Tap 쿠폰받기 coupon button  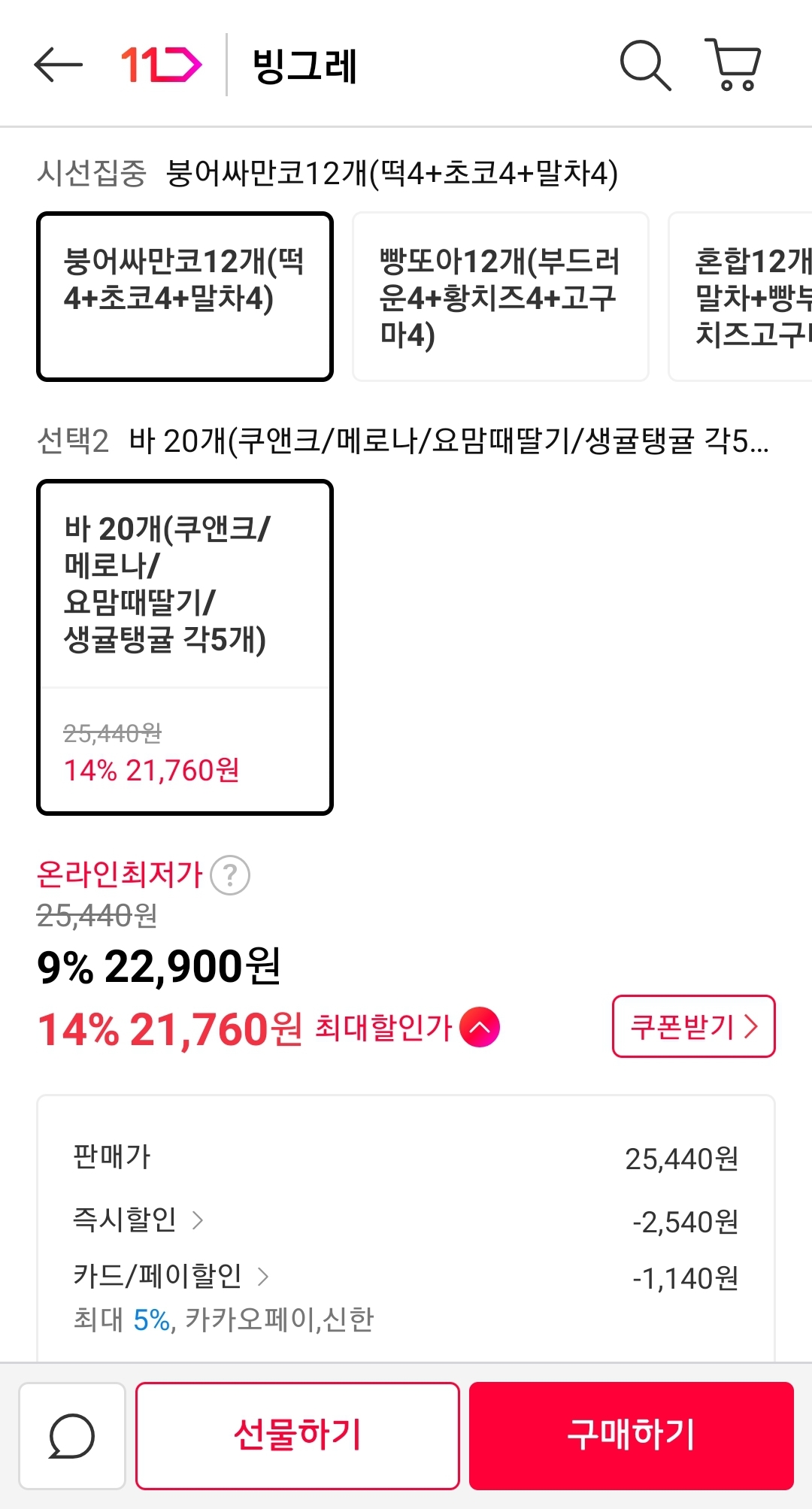(x=693, y=1026)
